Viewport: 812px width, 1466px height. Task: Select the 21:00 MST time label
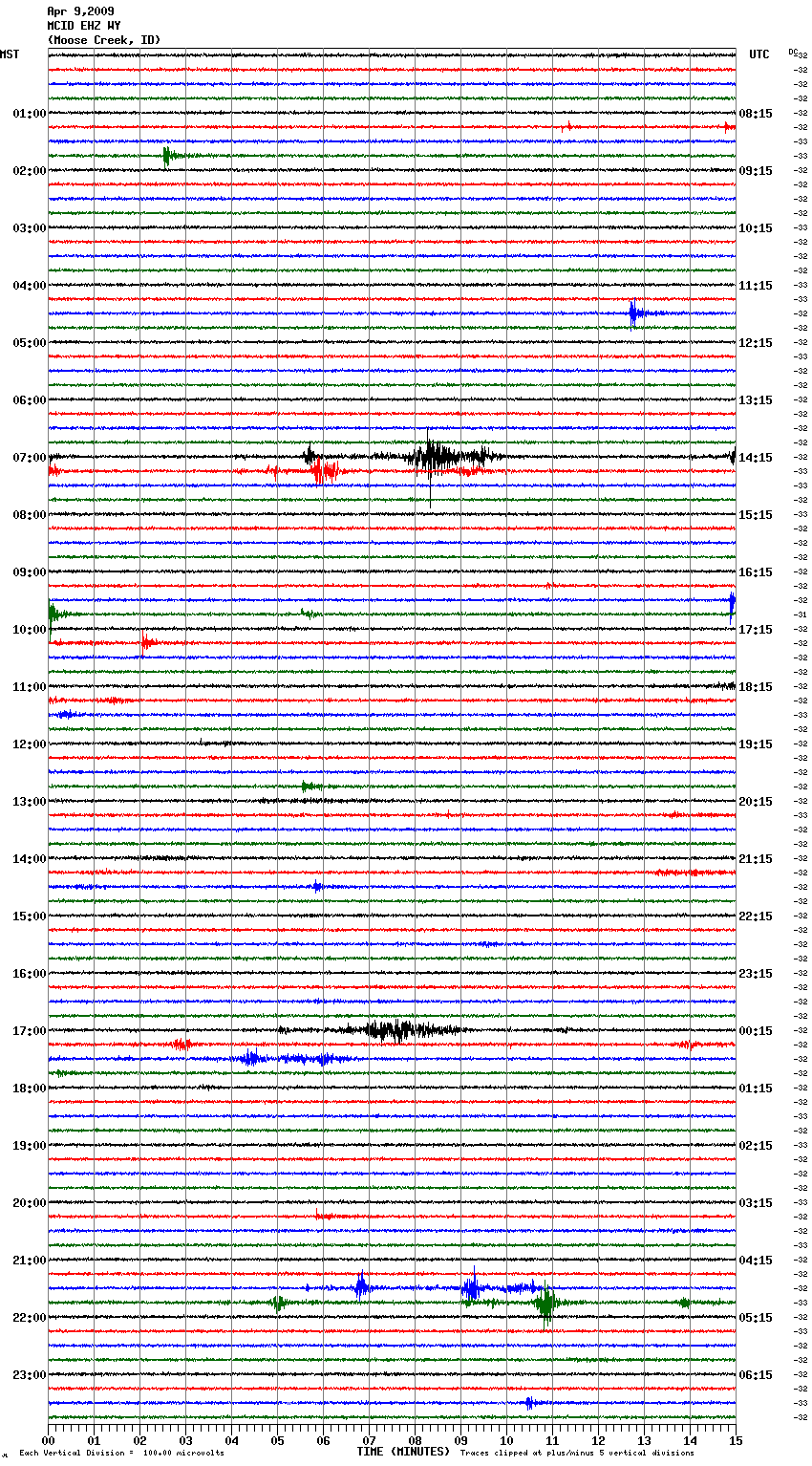(x=30, y=1261)
